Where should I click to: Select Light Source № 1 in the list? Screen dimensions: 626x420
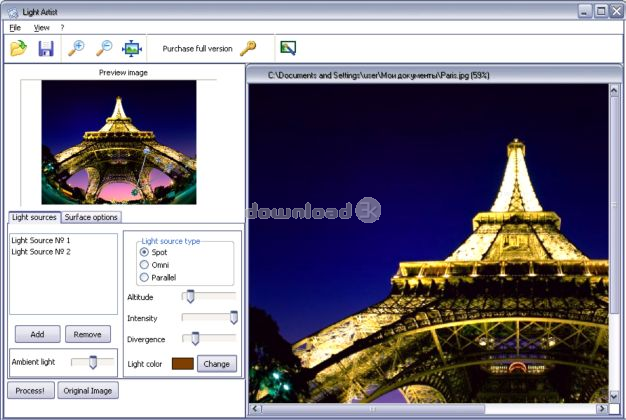coord(41,240)
